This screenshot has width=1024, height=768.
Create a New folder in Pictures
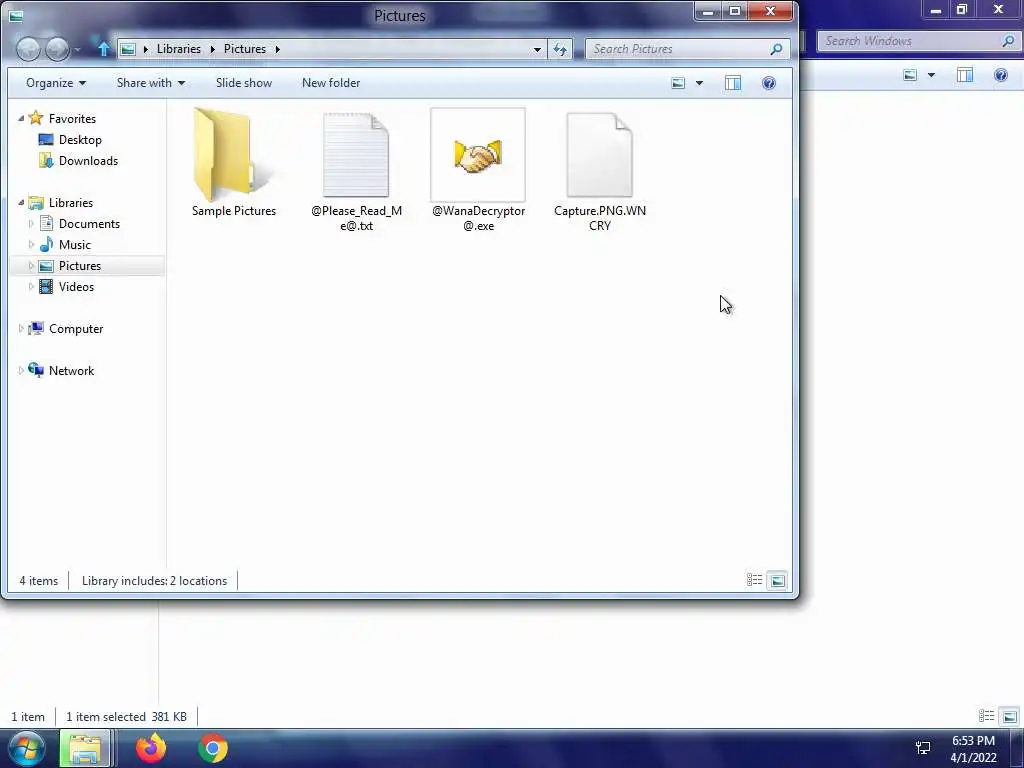[331, 83]
